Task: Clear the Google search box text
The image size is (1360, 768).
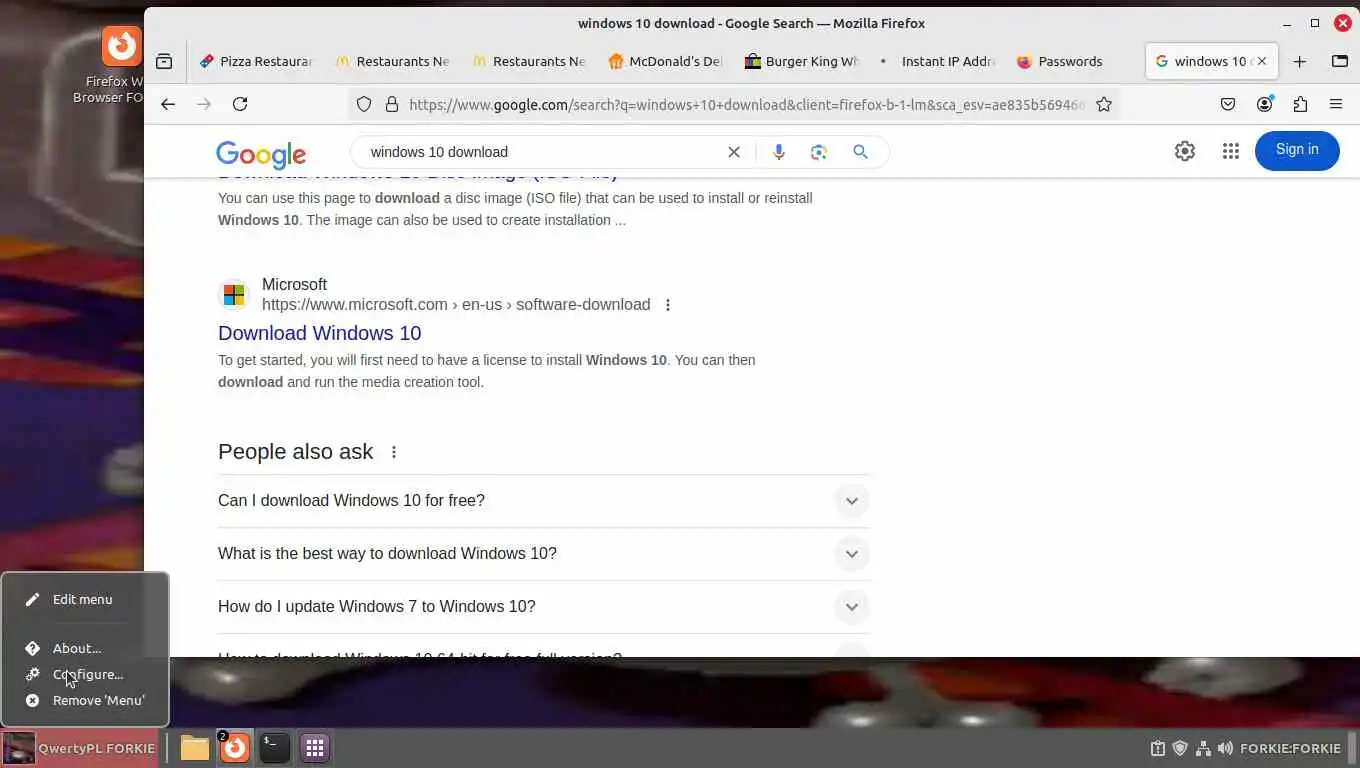Action: point(734,152)
